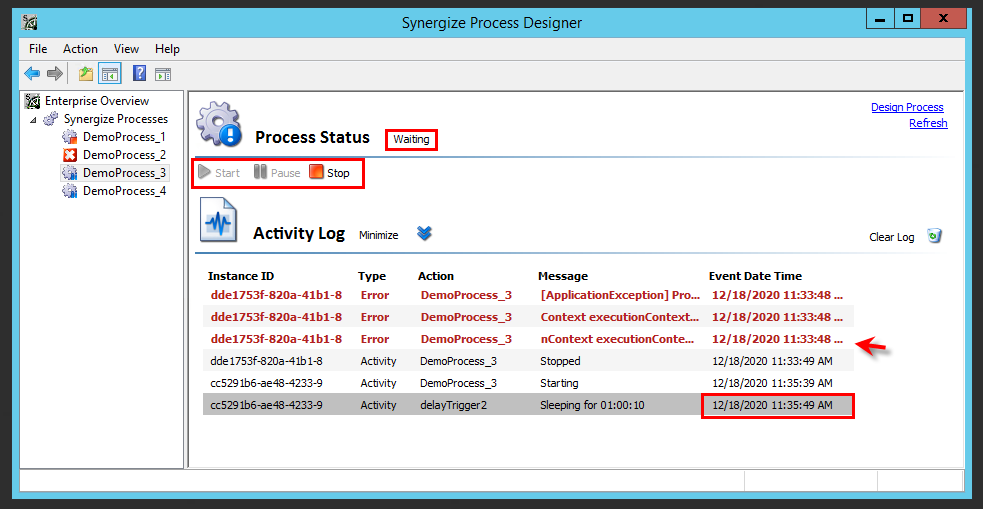Open Help via the question mark icon
Image resolution: width=983 pixels, height=509 pixels.
coord(140,74)
